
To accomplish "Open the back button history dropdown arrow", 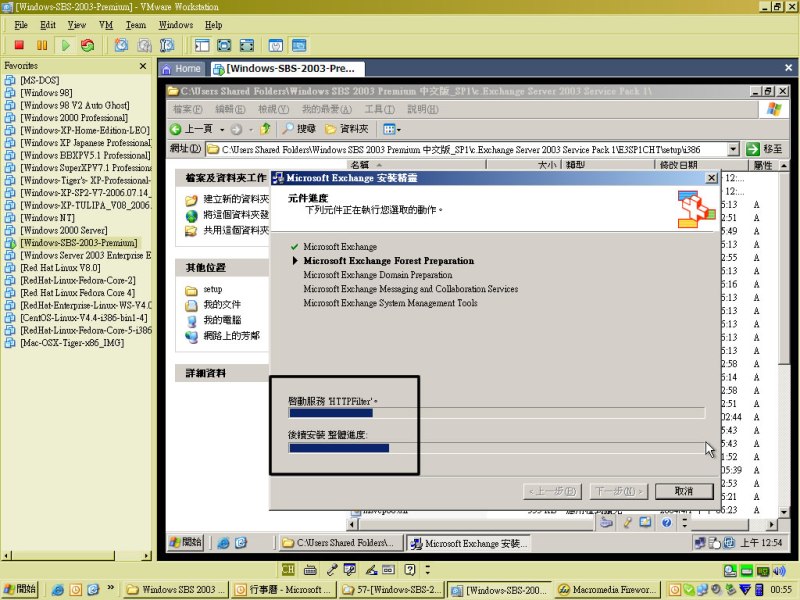I will click(221, 130).
